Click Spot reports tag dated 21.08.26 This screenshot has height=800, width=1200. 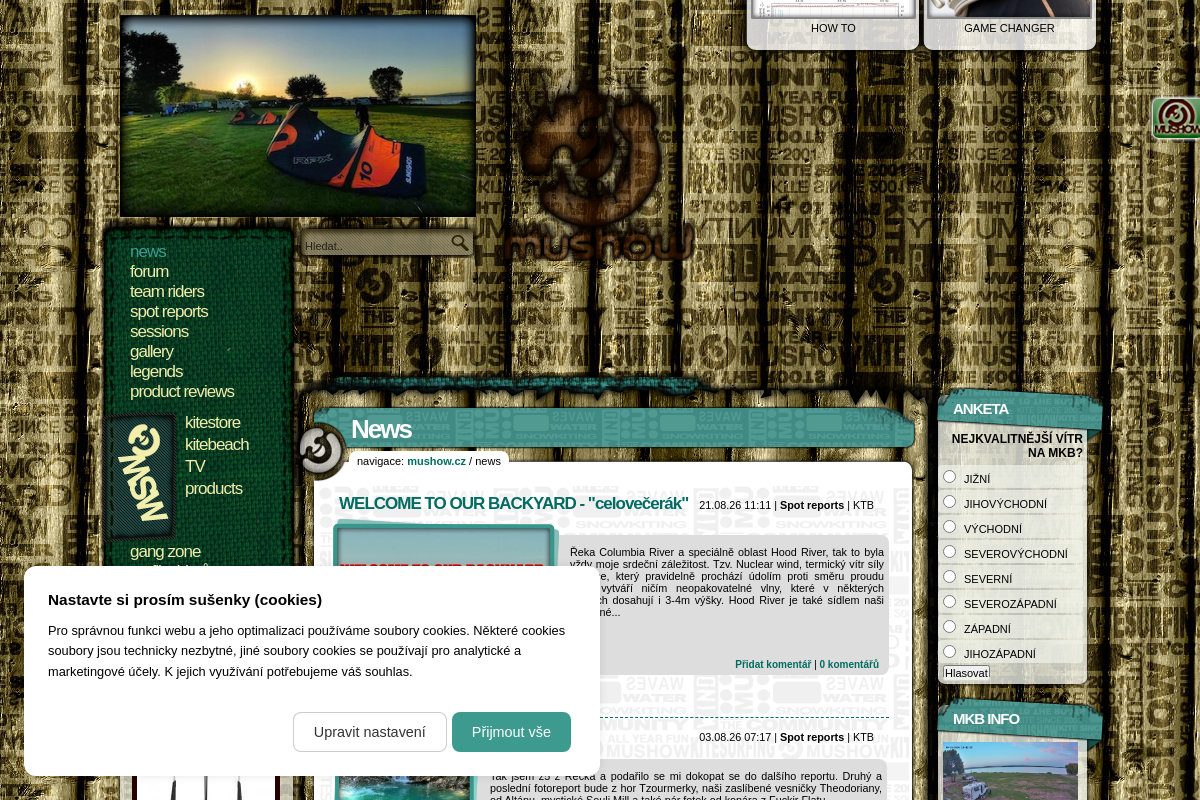pyautogui.click(x=812, y=505)
